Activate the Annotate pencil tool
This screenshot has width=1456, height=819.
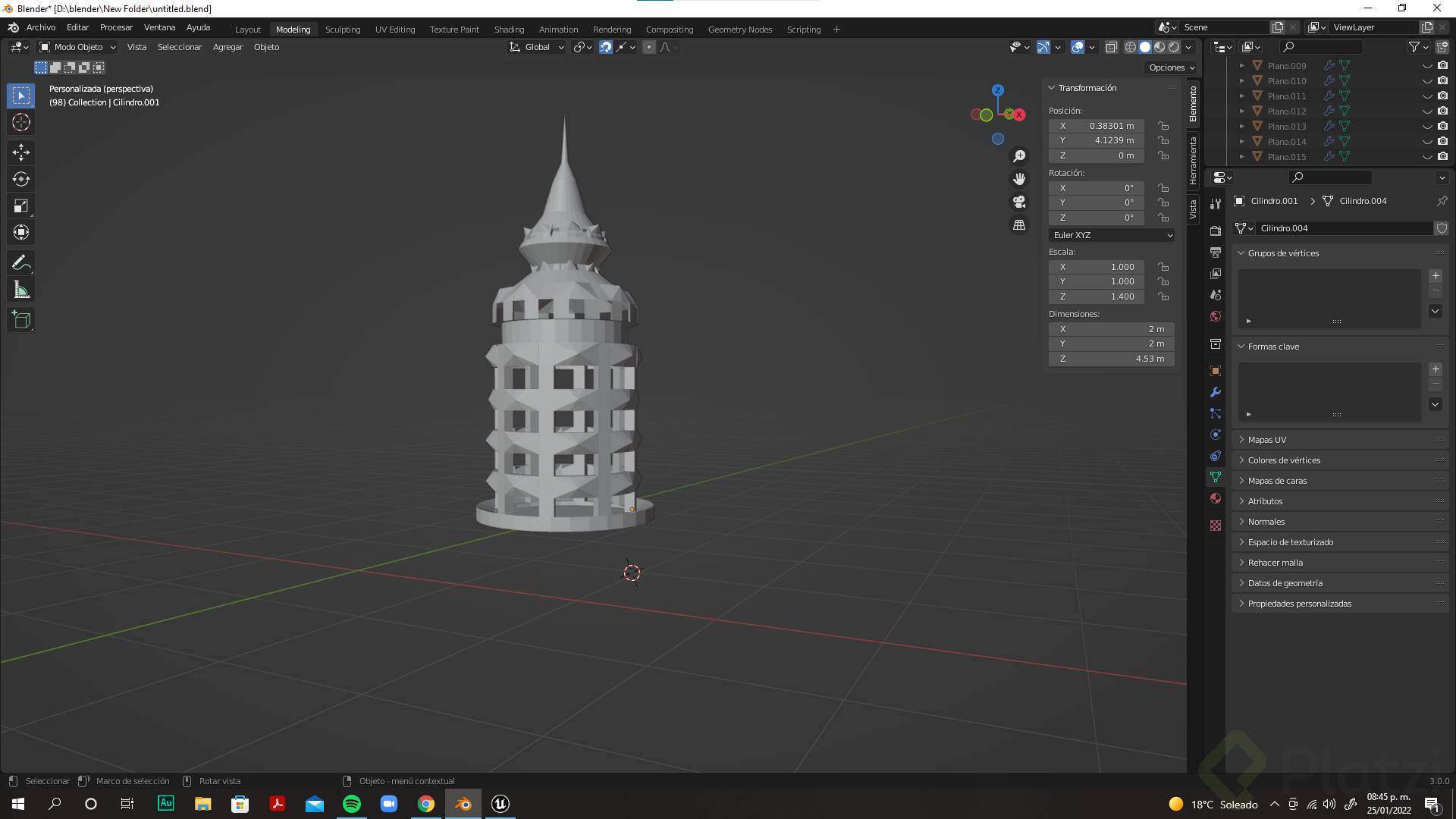tap(21, 263)
